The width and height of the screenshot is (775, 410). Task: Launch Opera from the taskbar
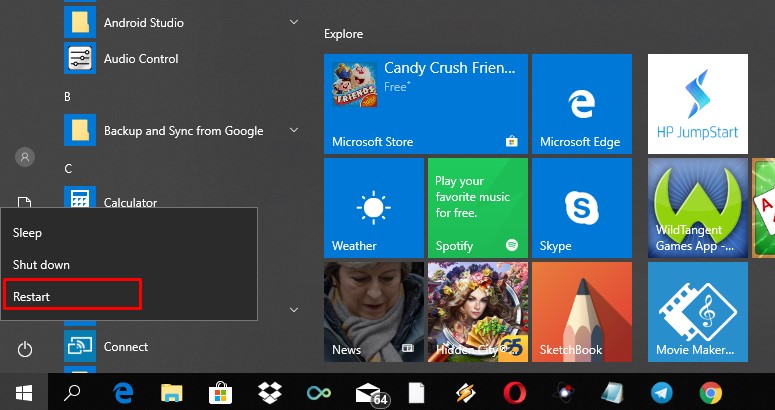(515, 393)
